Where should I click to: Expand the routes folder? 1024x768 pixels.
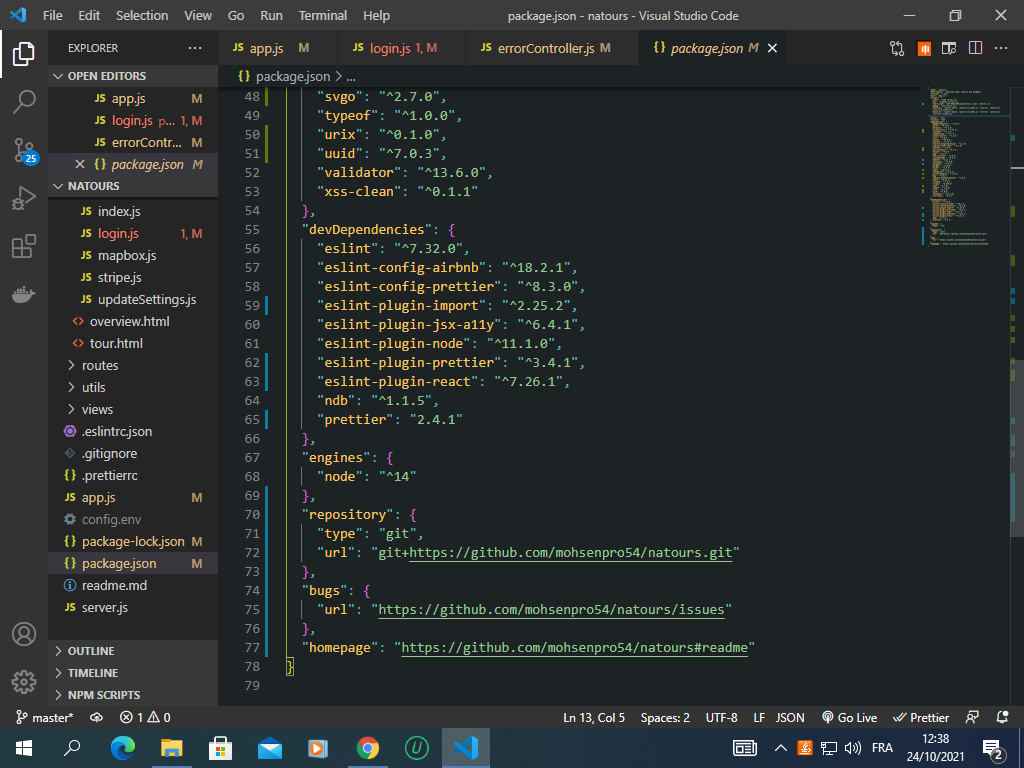coord(132,366)
